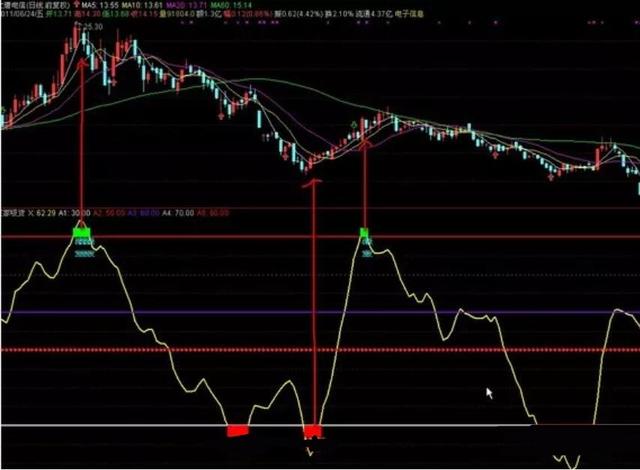Click arrowhead of red arrow pointing to 25.30 peak
This screenshot has height=470, width=640.
tap(82, 63)
